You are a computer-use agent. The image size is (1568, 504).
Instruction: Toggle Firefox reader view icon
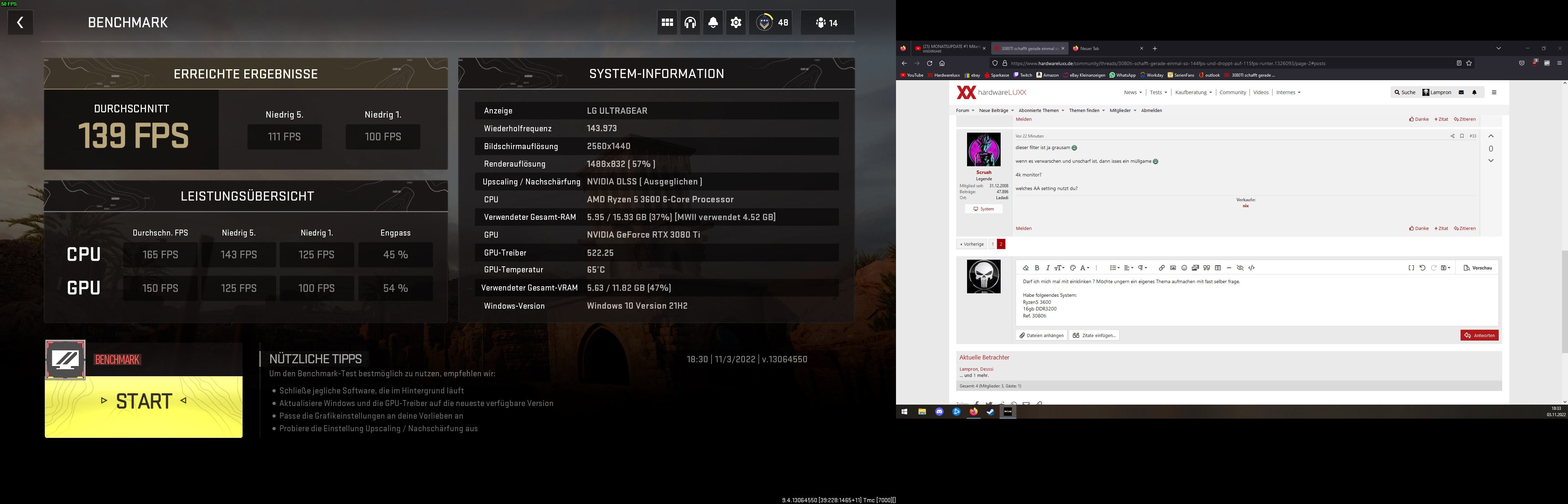[x=1459, y=63]
